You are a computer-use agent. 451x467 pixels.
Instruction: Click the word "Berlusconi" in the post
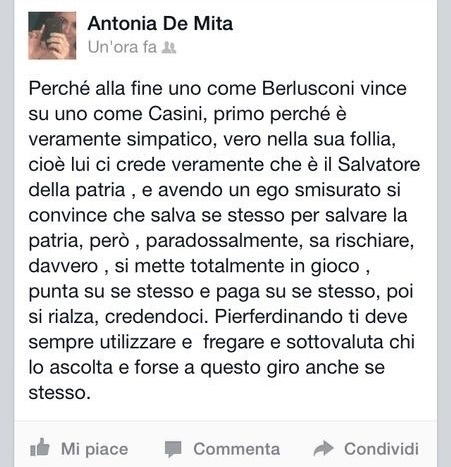(308, 89)
